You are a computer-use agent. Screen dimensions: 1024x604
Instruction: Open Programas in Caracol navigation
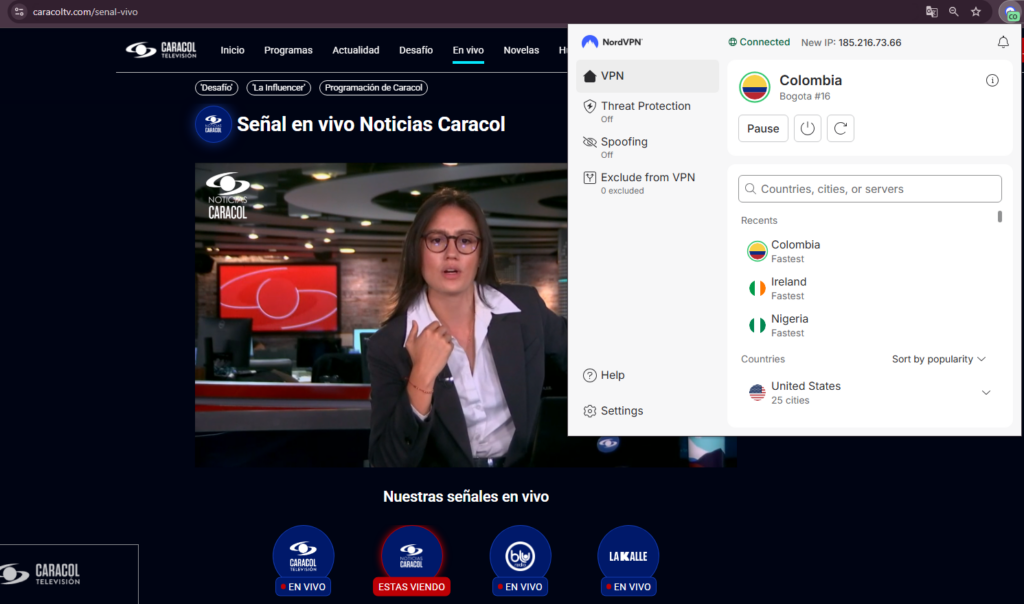[288, 50]
